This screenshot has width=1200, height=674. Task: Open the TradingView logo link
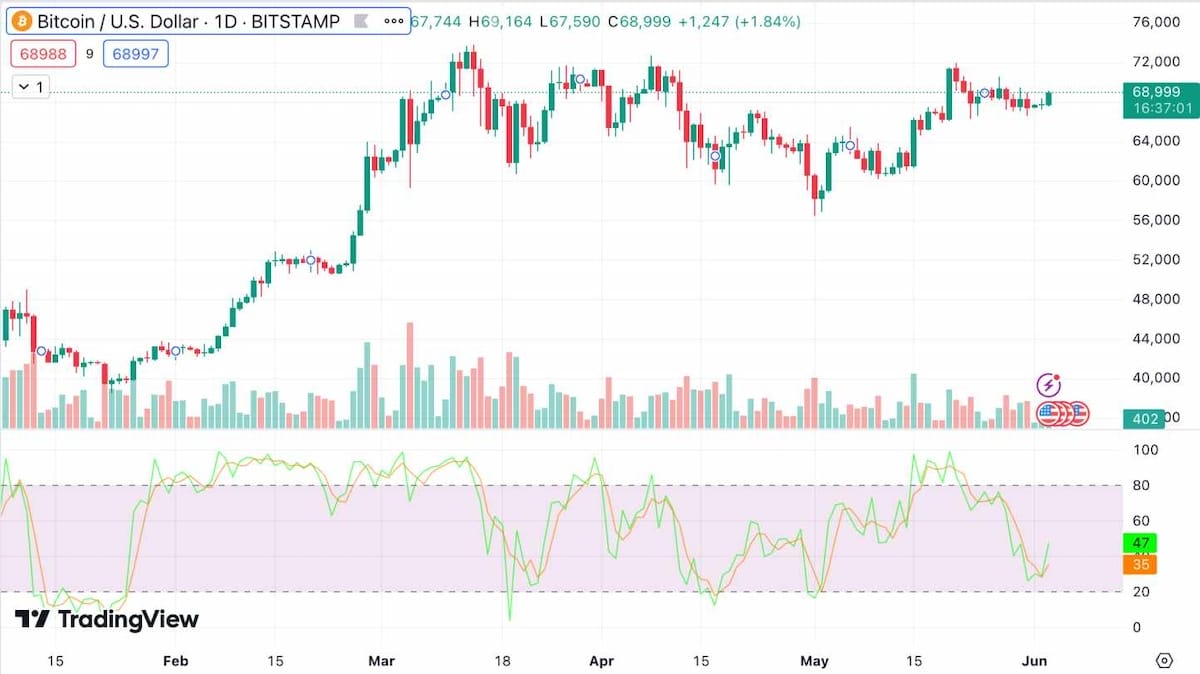[107, 619]
